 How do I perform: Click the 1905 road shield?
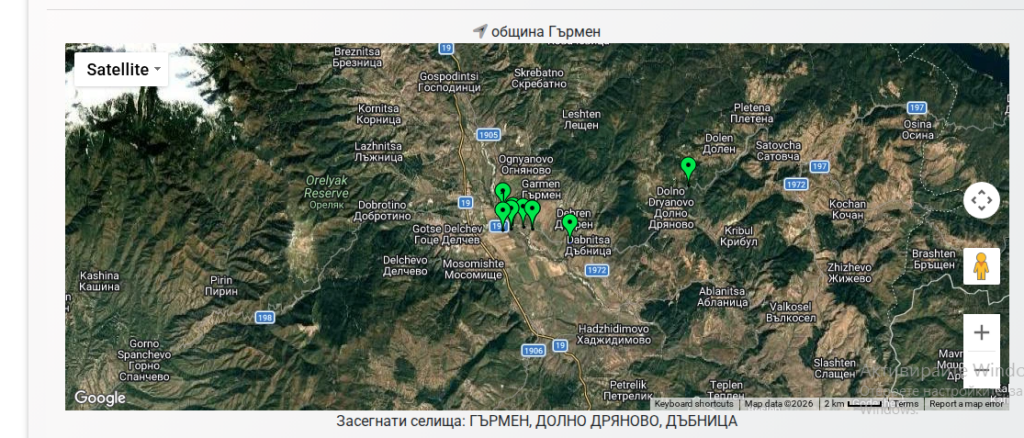tap(488, 135)
